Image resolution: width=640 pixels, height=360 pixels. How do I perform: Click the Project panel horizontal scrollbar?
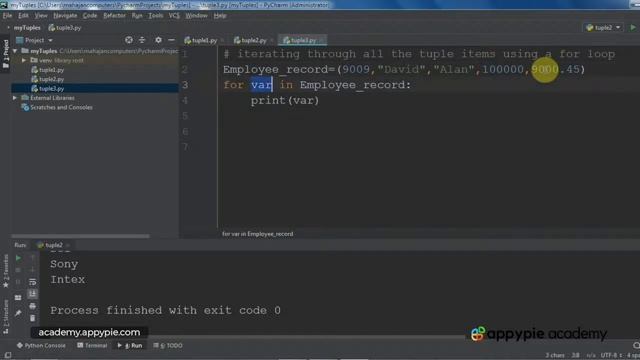(80, 236)
